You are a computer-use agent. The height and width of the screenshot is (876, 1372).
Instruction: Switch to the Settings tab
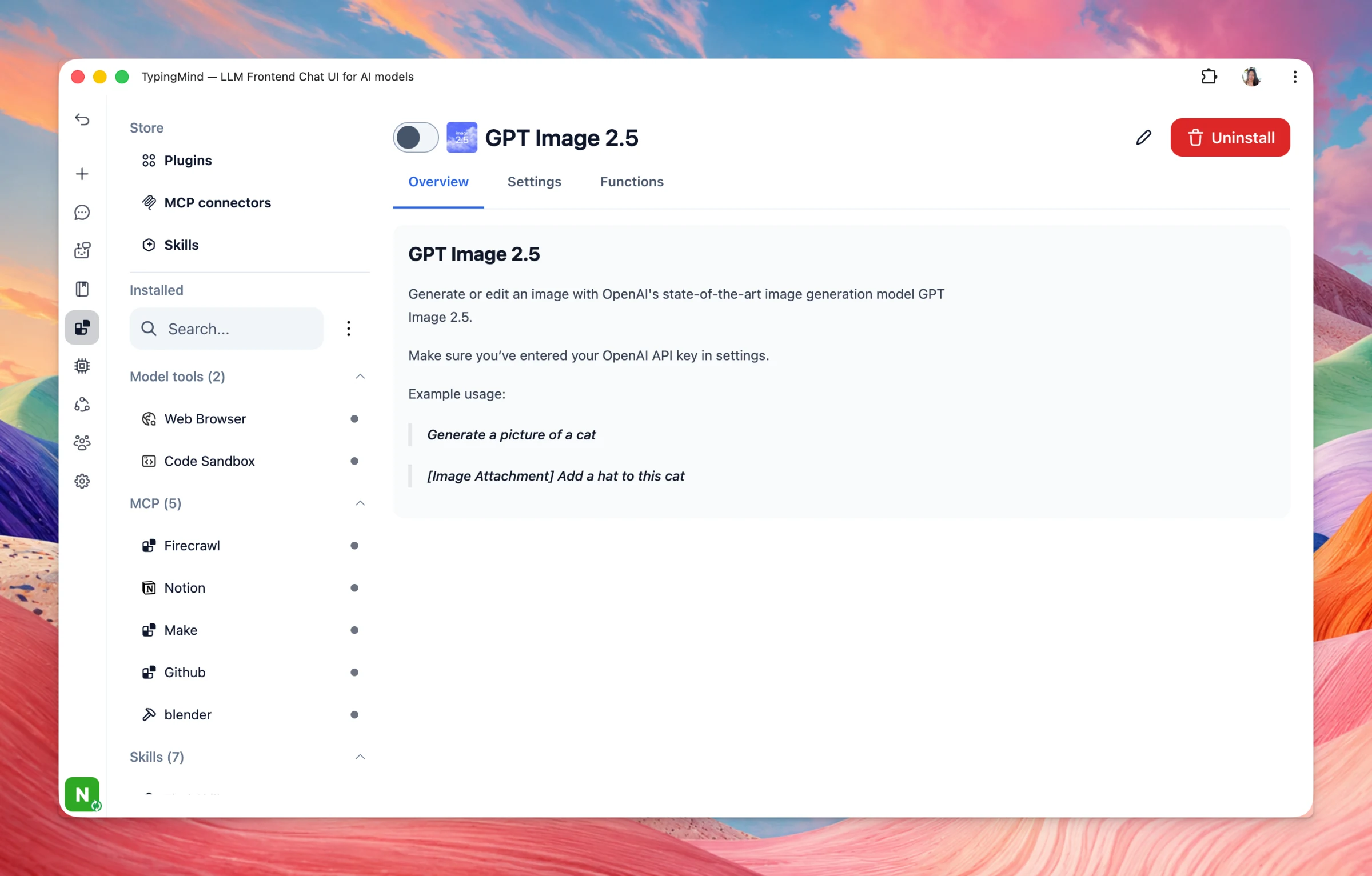point(535,182)
